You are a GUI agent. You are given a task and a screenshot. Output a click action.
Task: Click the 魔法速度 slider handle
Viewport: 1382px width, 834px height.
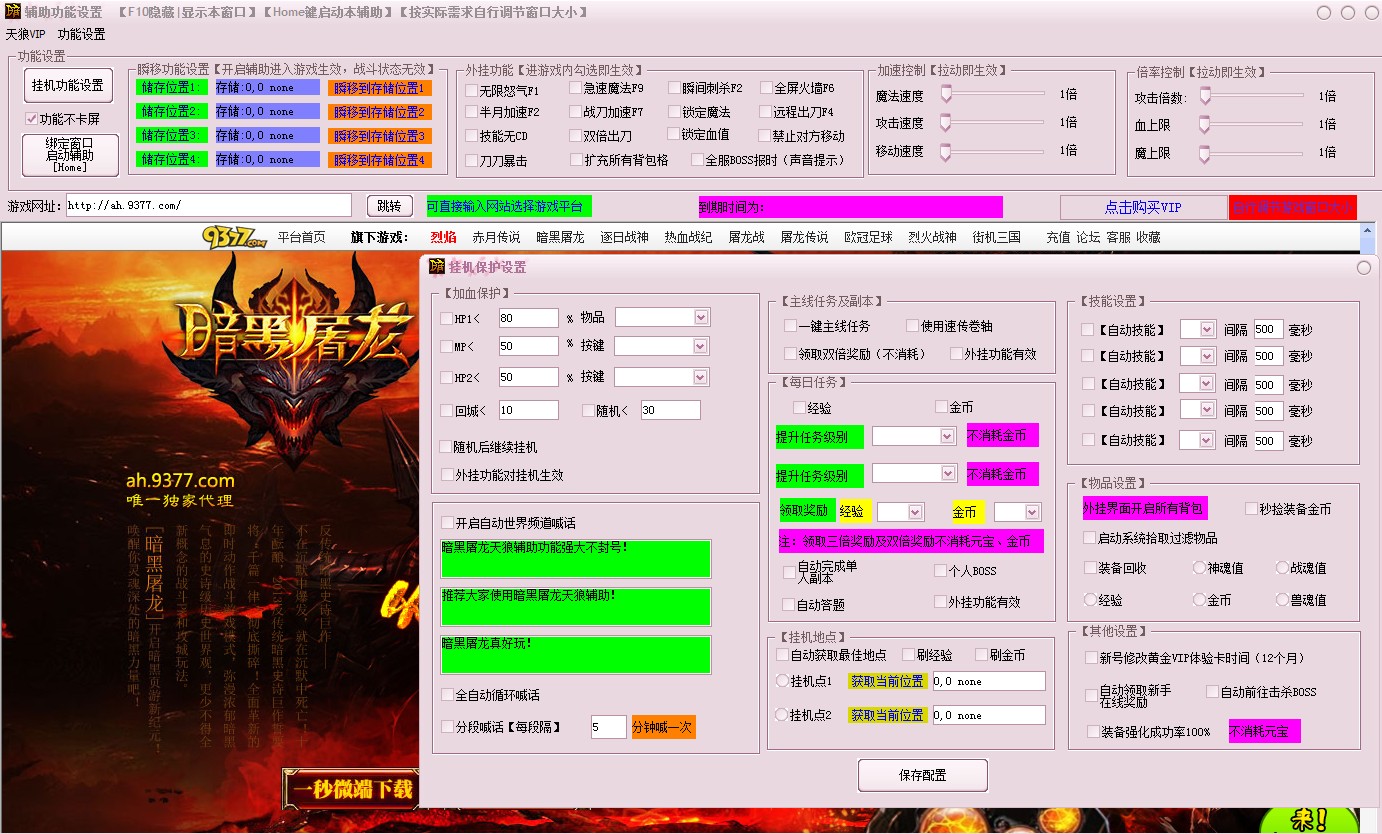[945, 95]
